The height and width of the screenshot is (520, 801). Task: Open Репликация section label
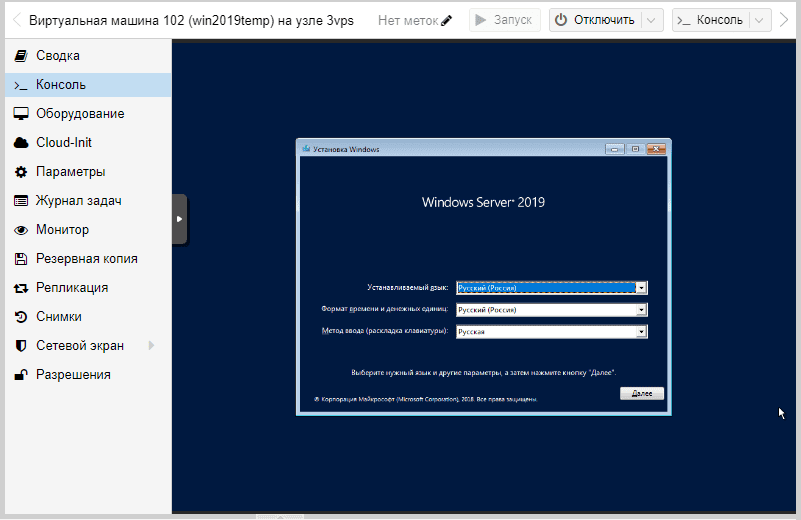(x=72, y=288)
